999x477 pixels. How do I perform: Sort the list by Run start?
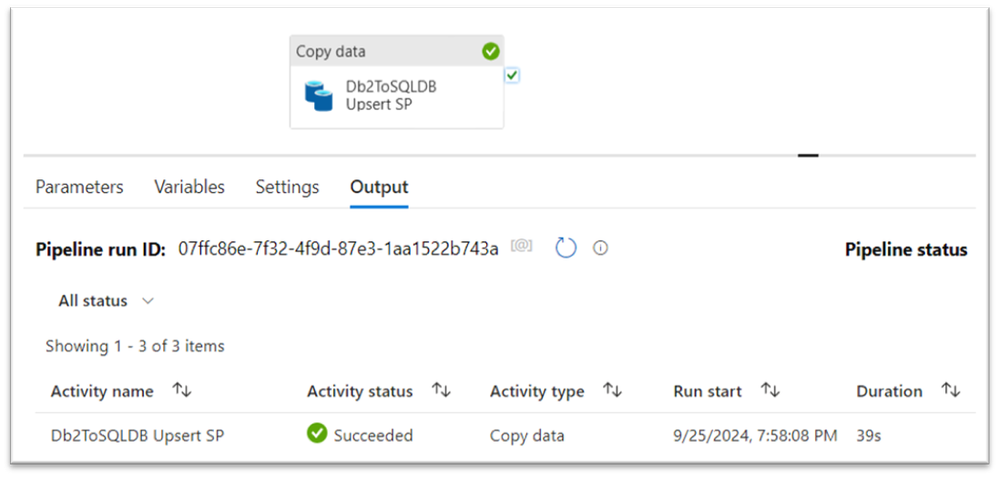pyautogui.click(x=770, y=391)
